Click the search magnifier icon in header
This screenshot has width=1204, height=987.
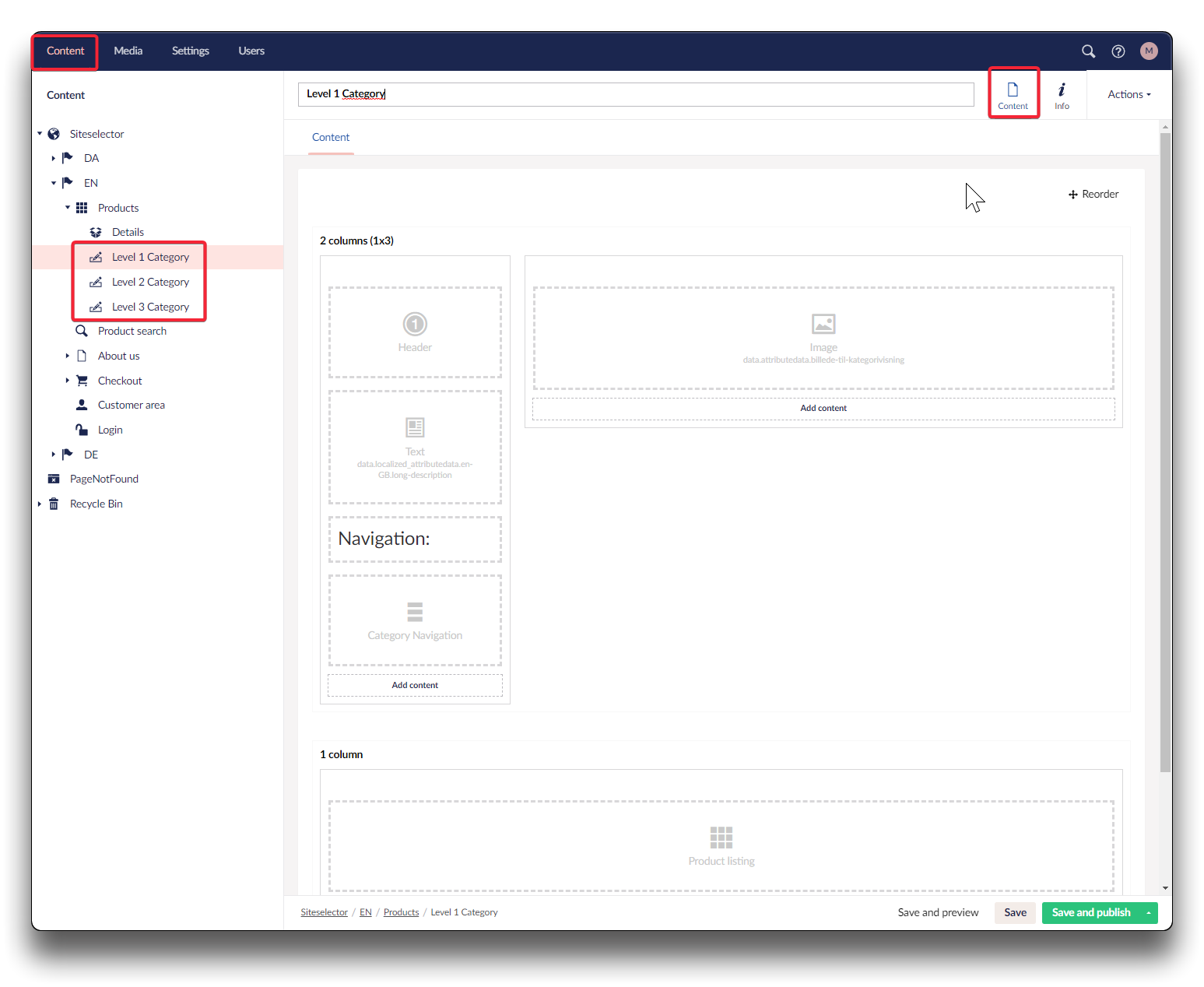point(1088,51)
